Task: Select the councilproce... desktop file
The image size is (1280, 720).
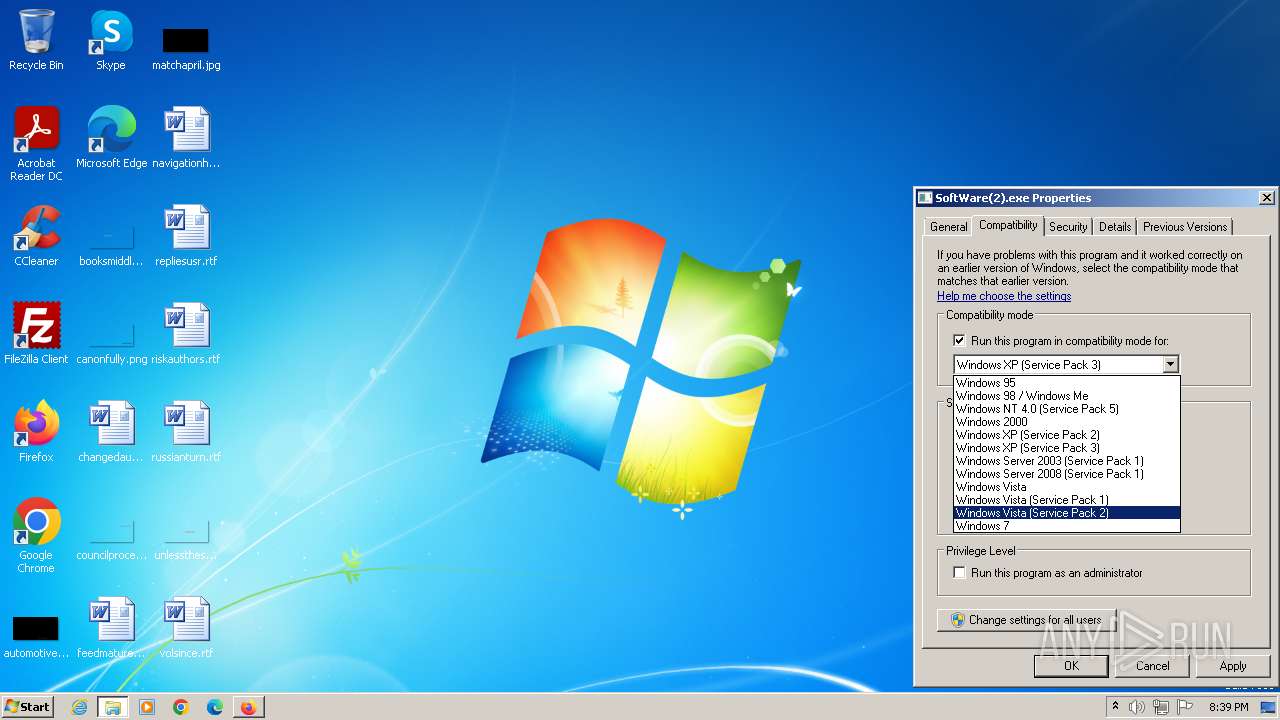Action: (x=111, y=538)
